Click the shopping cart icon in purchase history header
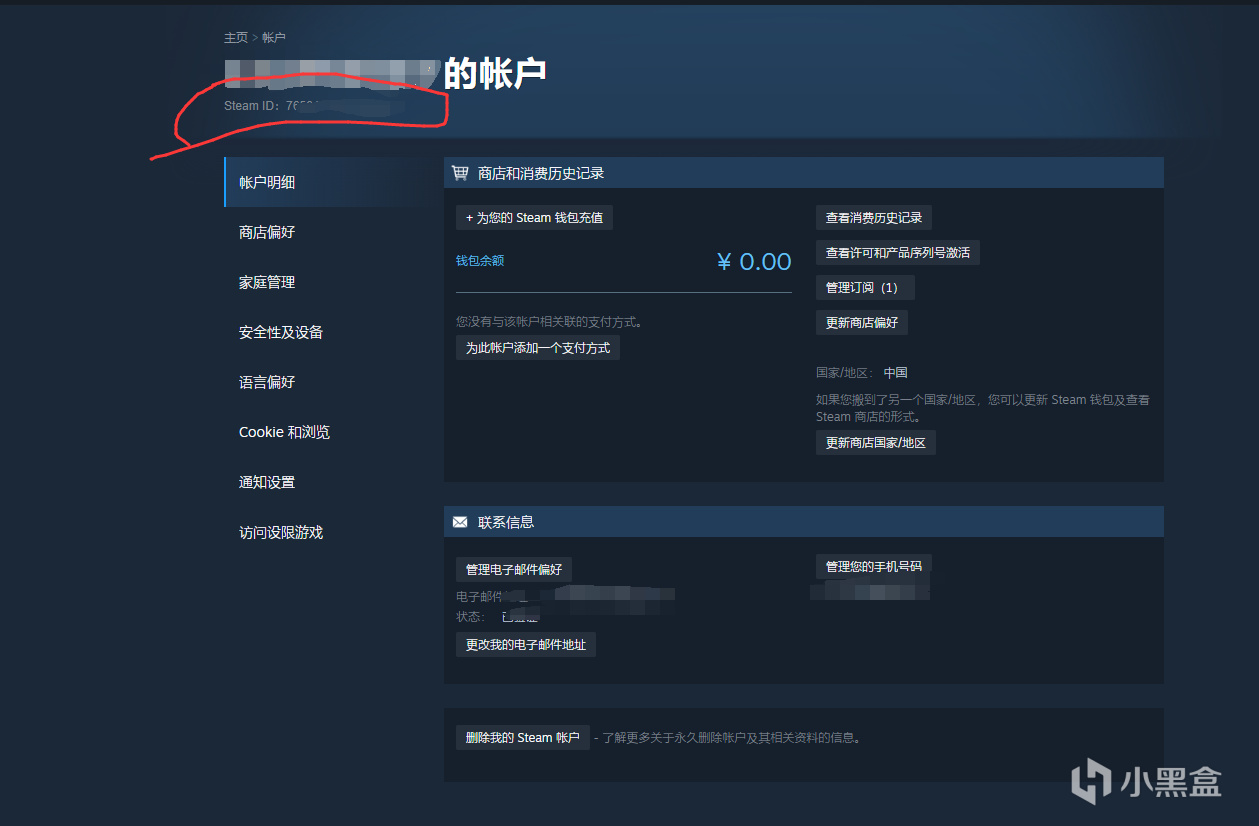 (x=460, y=173)
